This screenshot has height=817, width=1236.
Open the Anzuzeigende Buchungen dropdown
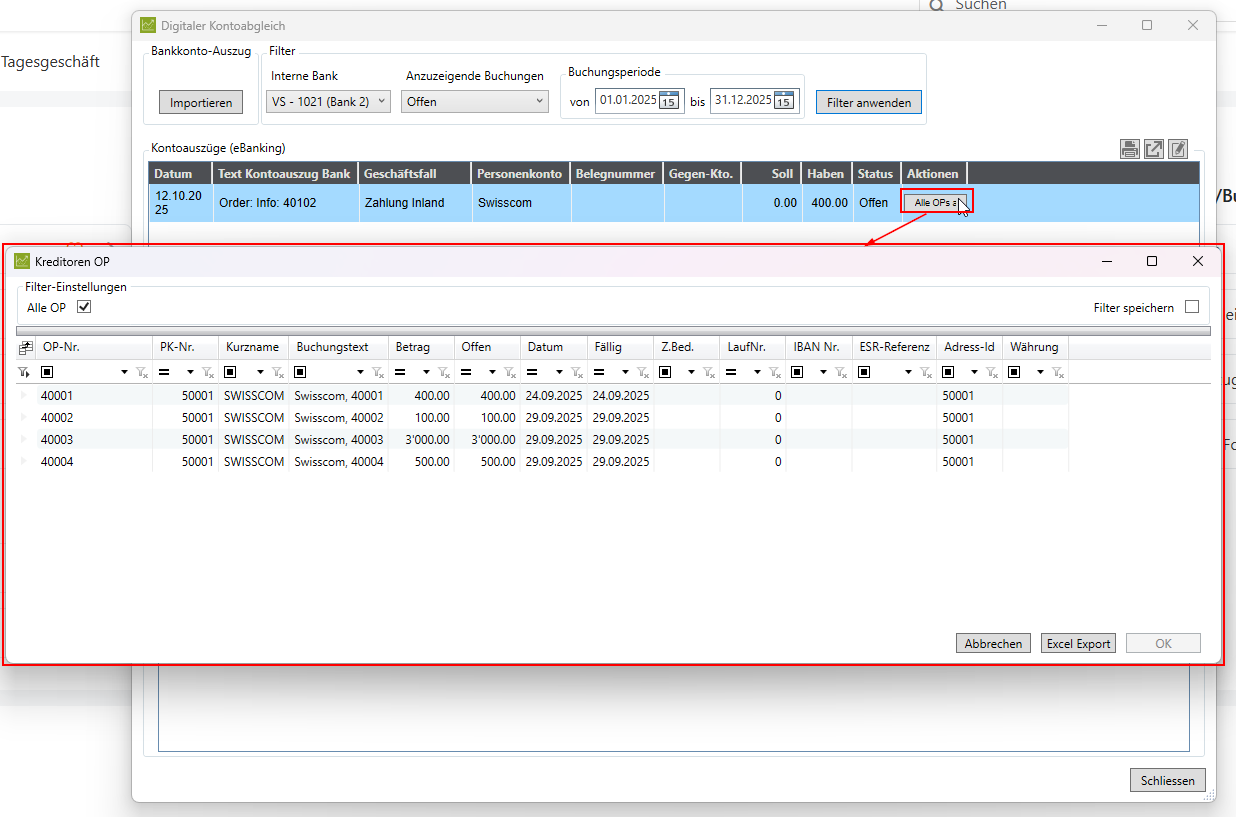click(475, 101)
